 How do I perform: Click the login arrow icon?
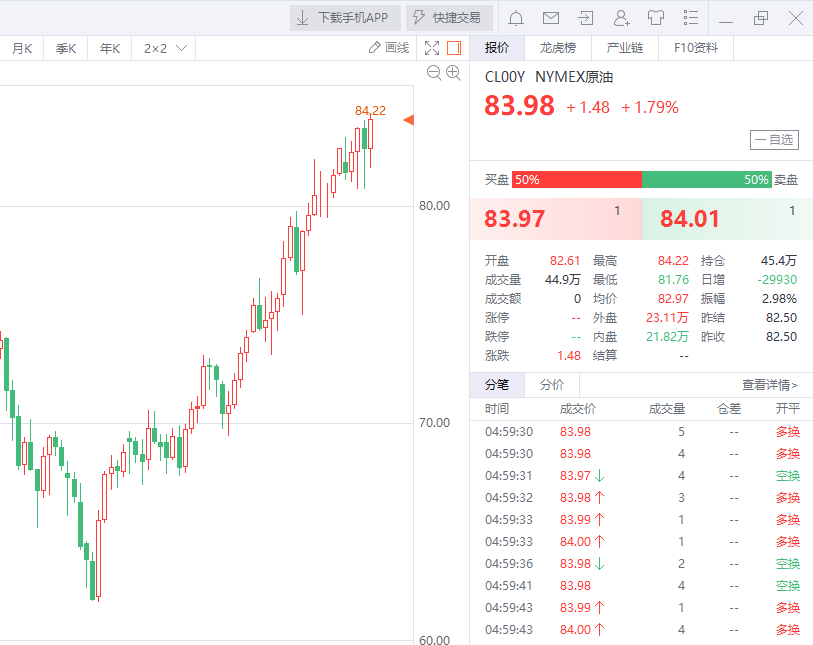[x=585, y=18]
